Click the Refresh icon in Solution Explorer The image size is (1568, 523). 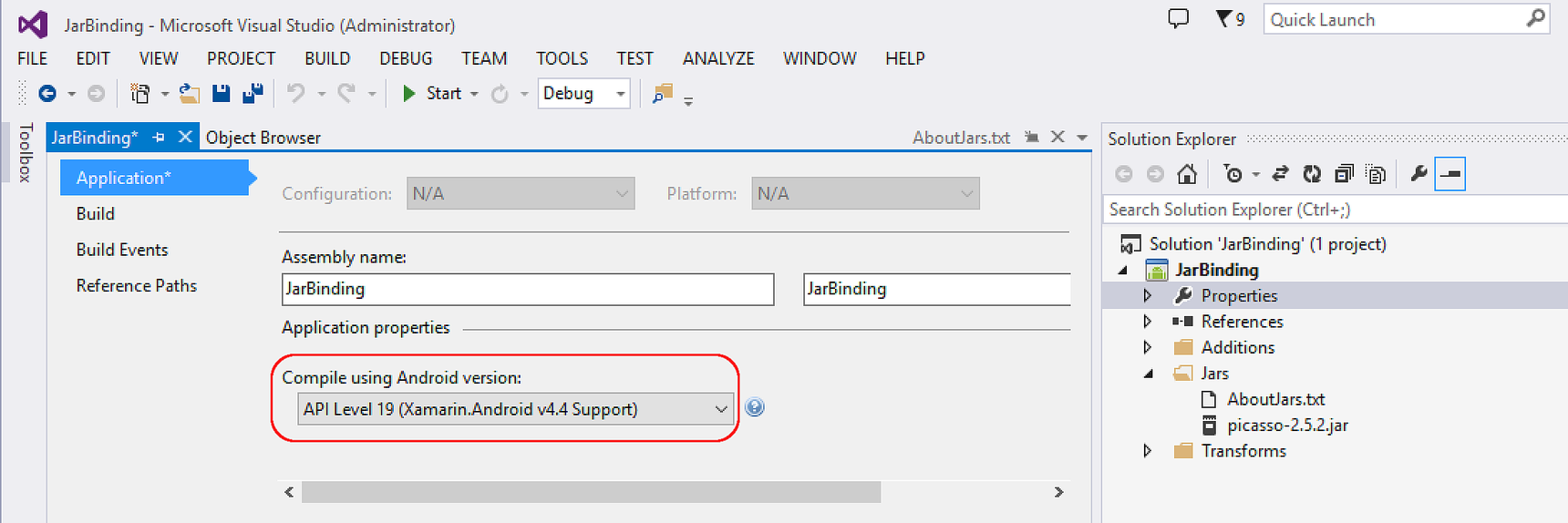(x=1312, y=174)
